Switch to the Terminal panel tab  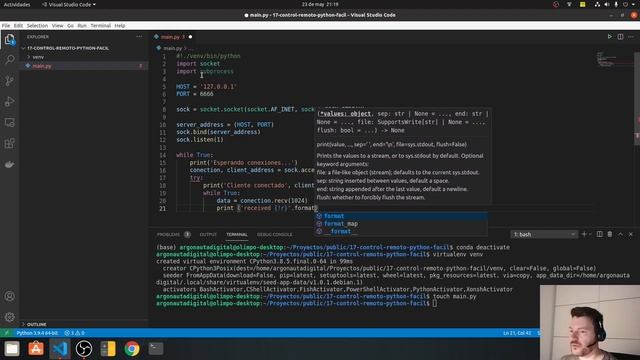[237, 235]
